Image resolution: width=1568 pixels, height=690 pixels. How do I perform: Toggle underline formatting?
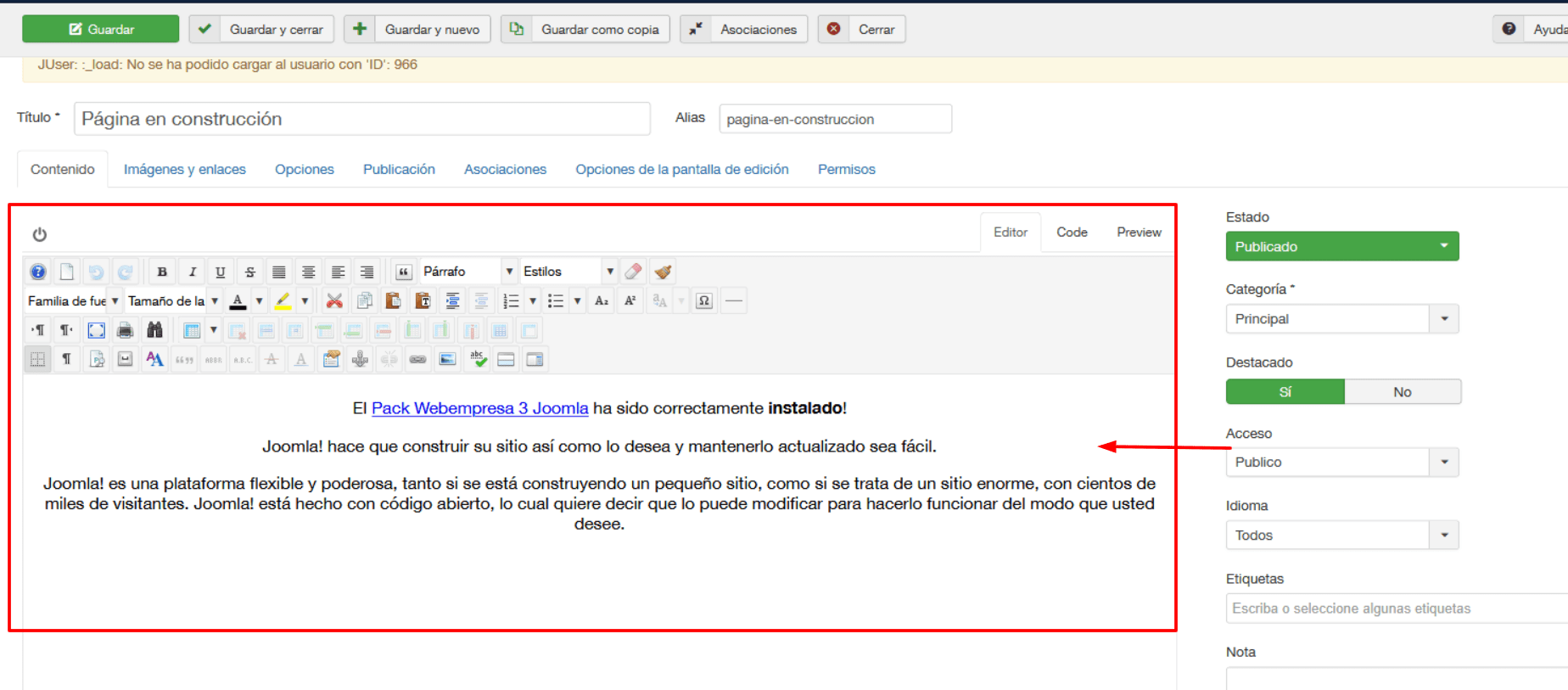point(221,272)
